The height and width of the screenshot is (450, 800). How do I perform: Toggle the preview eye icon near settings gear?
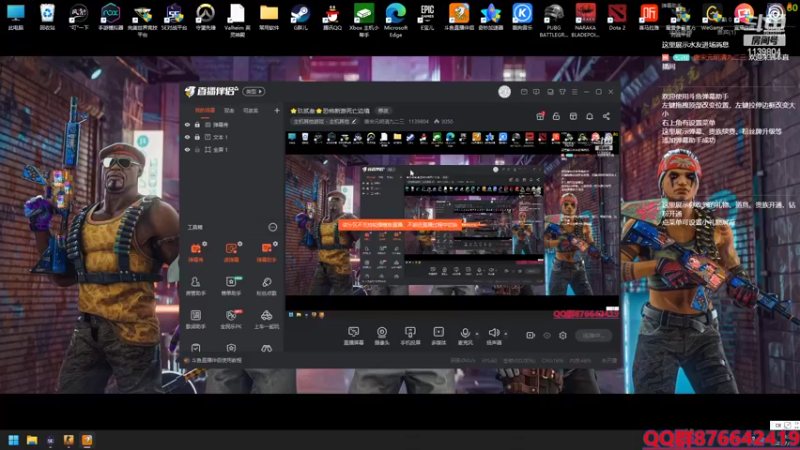[547, 335]
